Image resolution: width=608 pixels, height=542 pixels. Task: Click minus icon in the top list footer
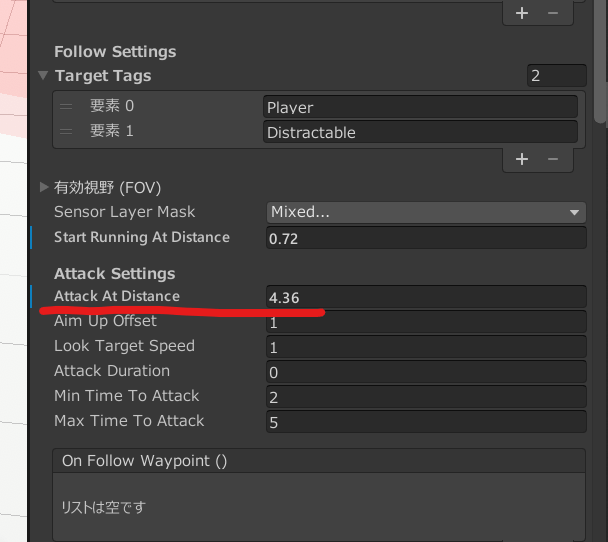[553, 13]
